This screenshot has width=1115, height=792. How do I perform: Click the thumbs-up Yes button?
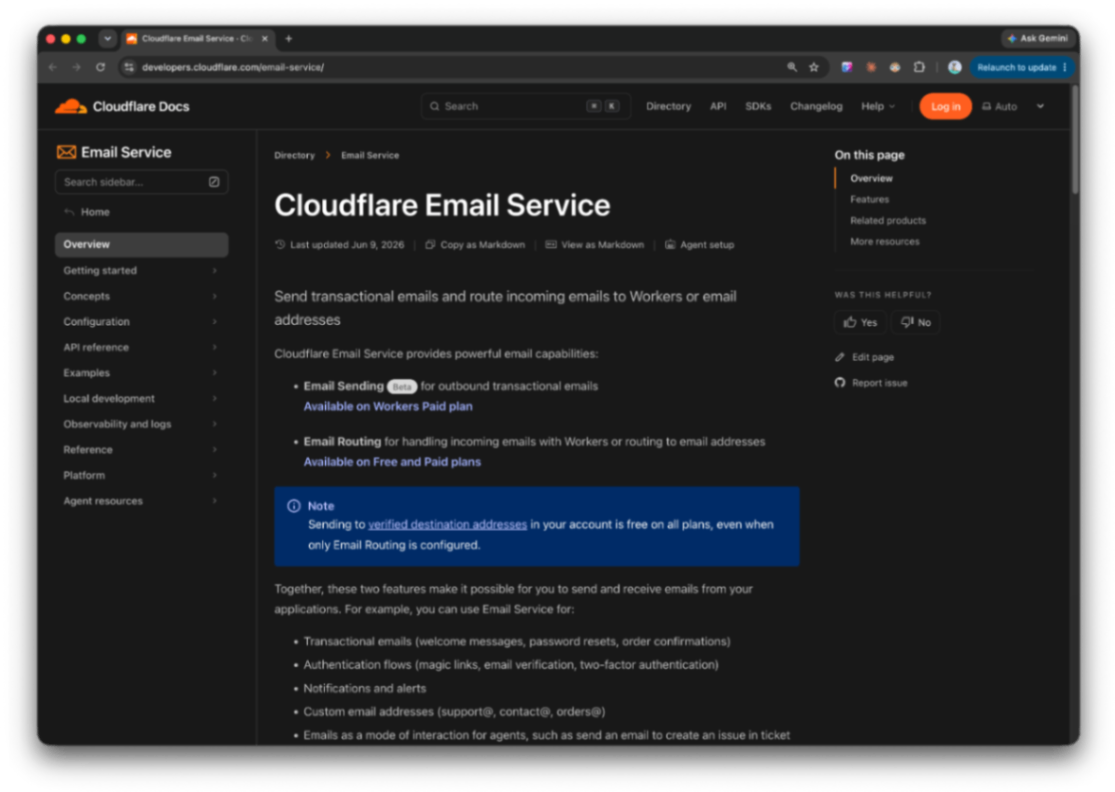pyautogui.click(x=860, y=322)
